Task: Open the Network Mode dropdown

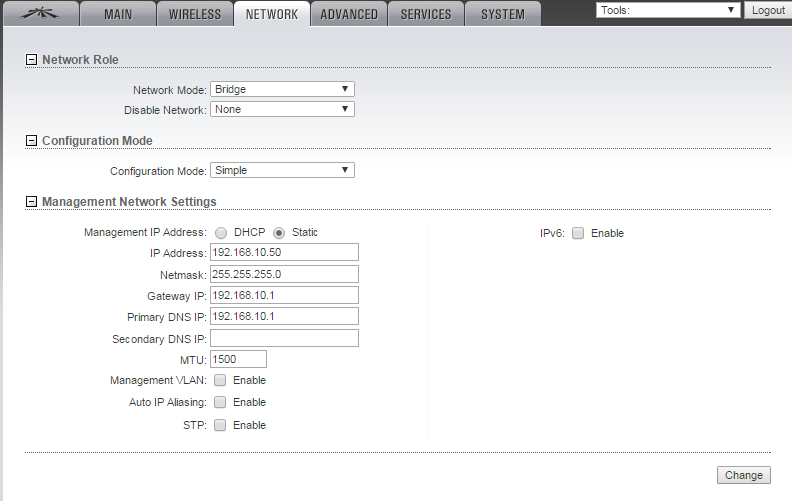Action: (x=282, y=89)
